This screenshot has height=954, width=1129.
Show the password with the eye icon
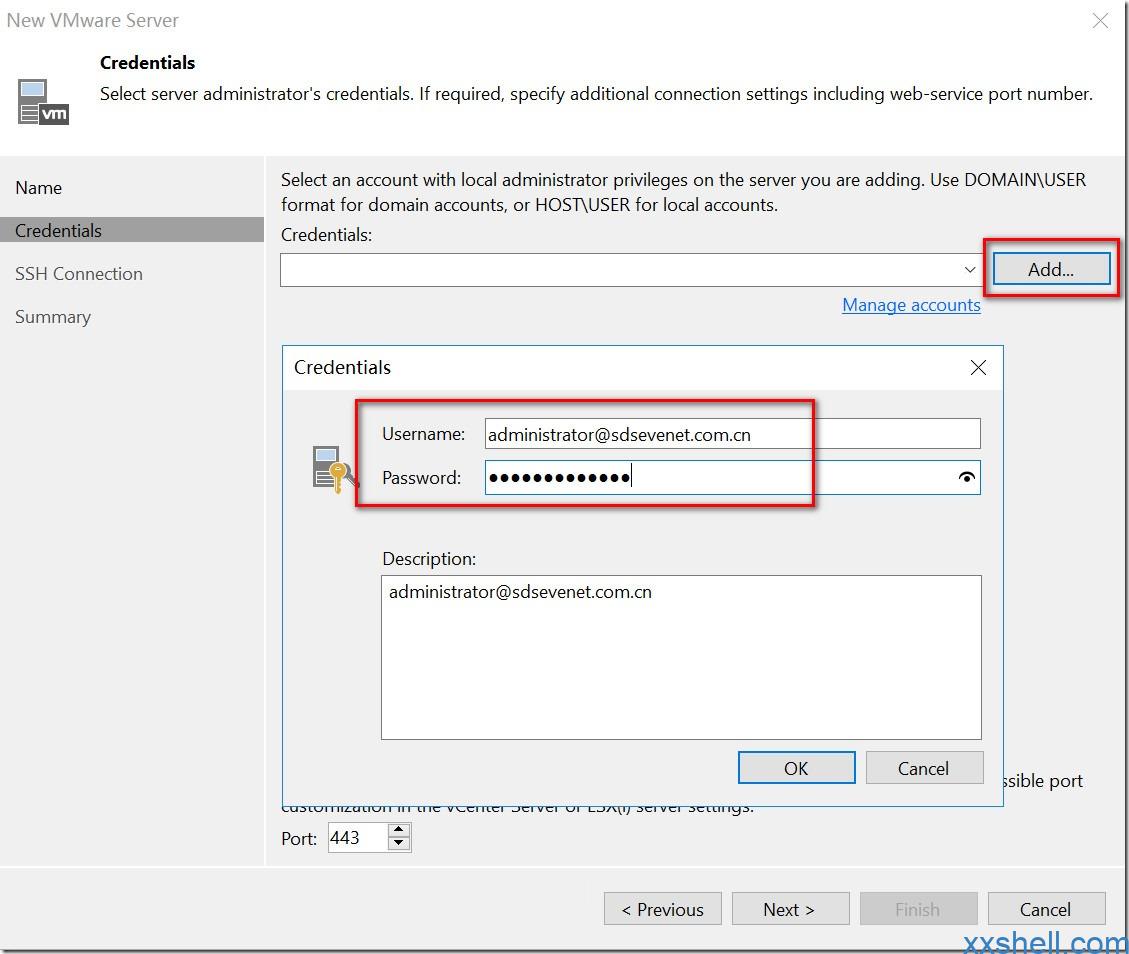[x=967, y=477]
